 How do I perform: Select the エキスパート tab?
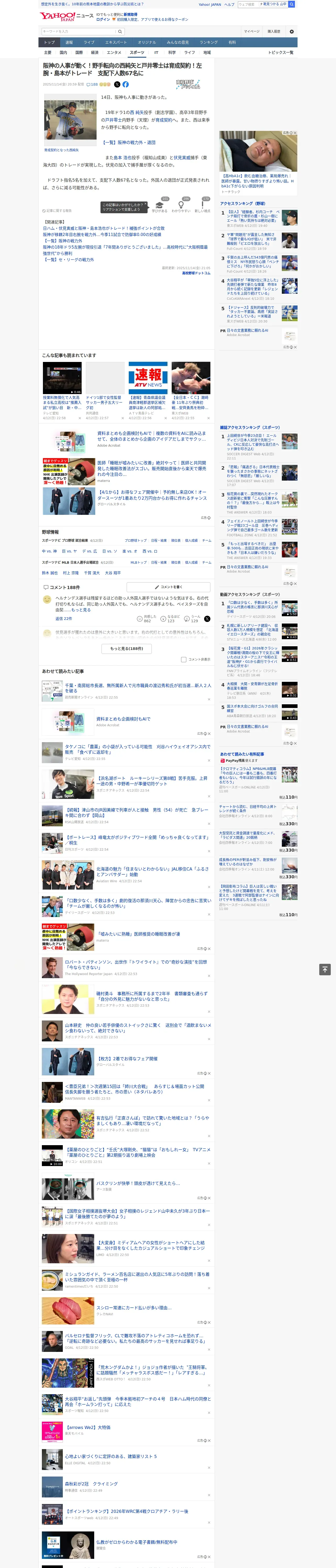click(x=116, y=43)
